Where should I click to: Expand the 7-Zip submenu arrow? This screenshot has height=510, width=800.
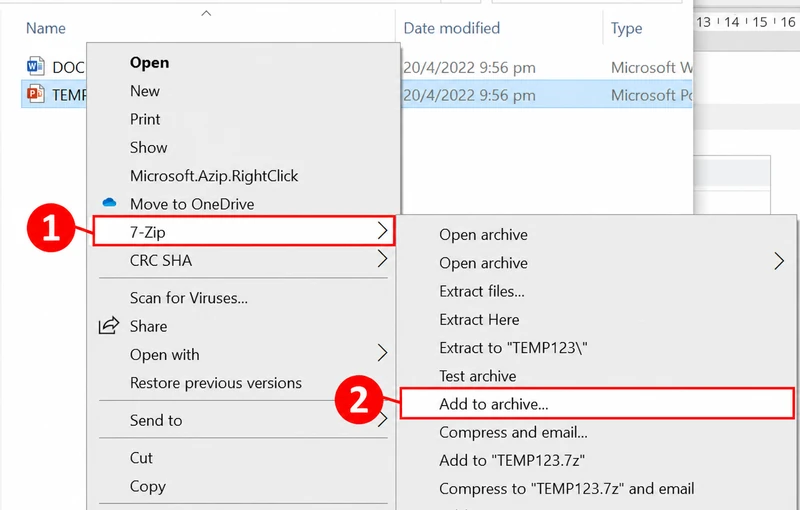pos(382,231)
